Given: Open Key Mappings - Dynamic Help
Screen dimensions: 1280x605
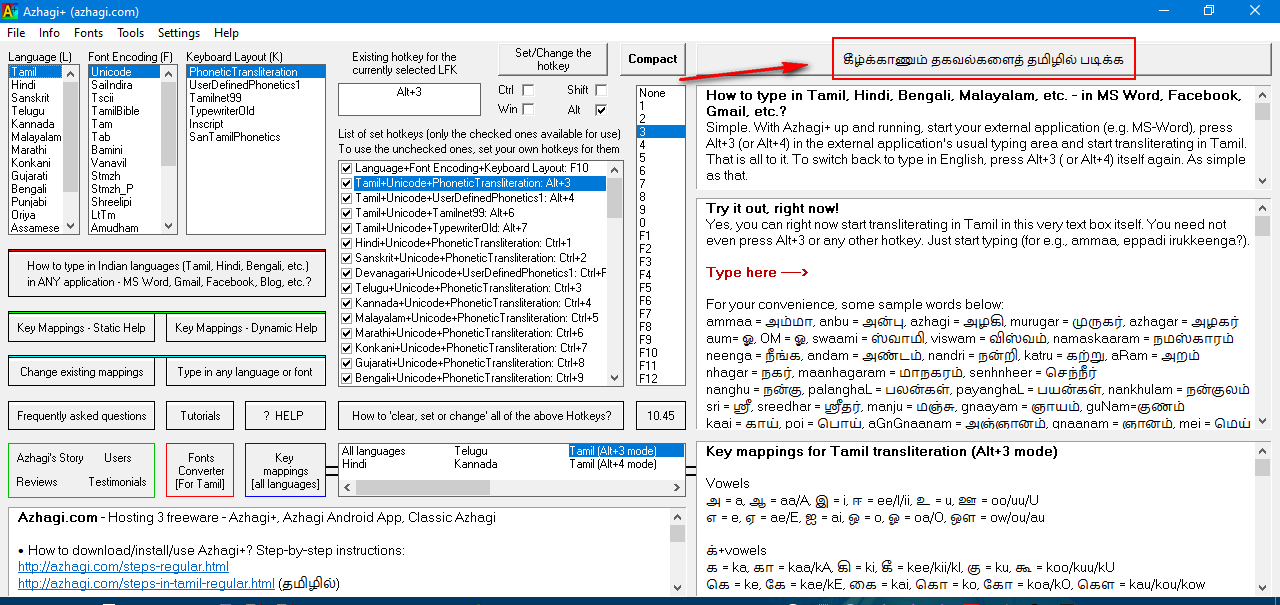Looking at the screenshot, I should (246, 328).
